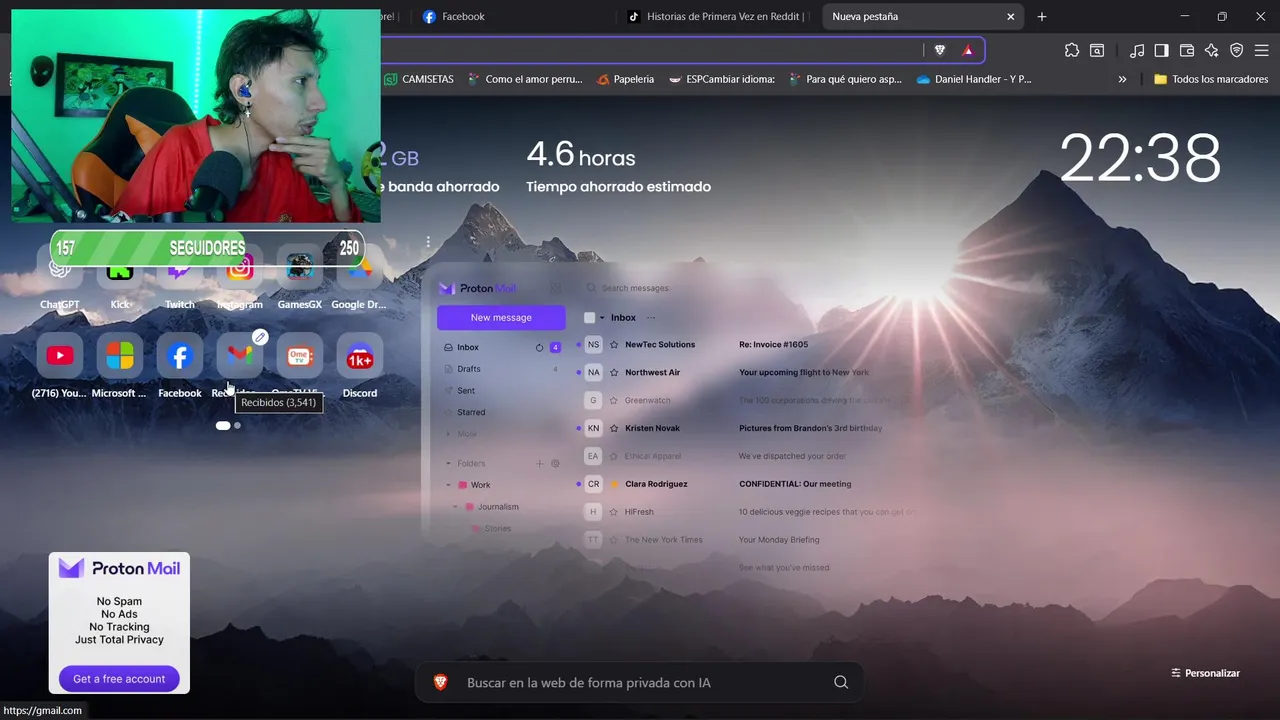Open the toolbar icon beside Extensions

click(1097, 50)
